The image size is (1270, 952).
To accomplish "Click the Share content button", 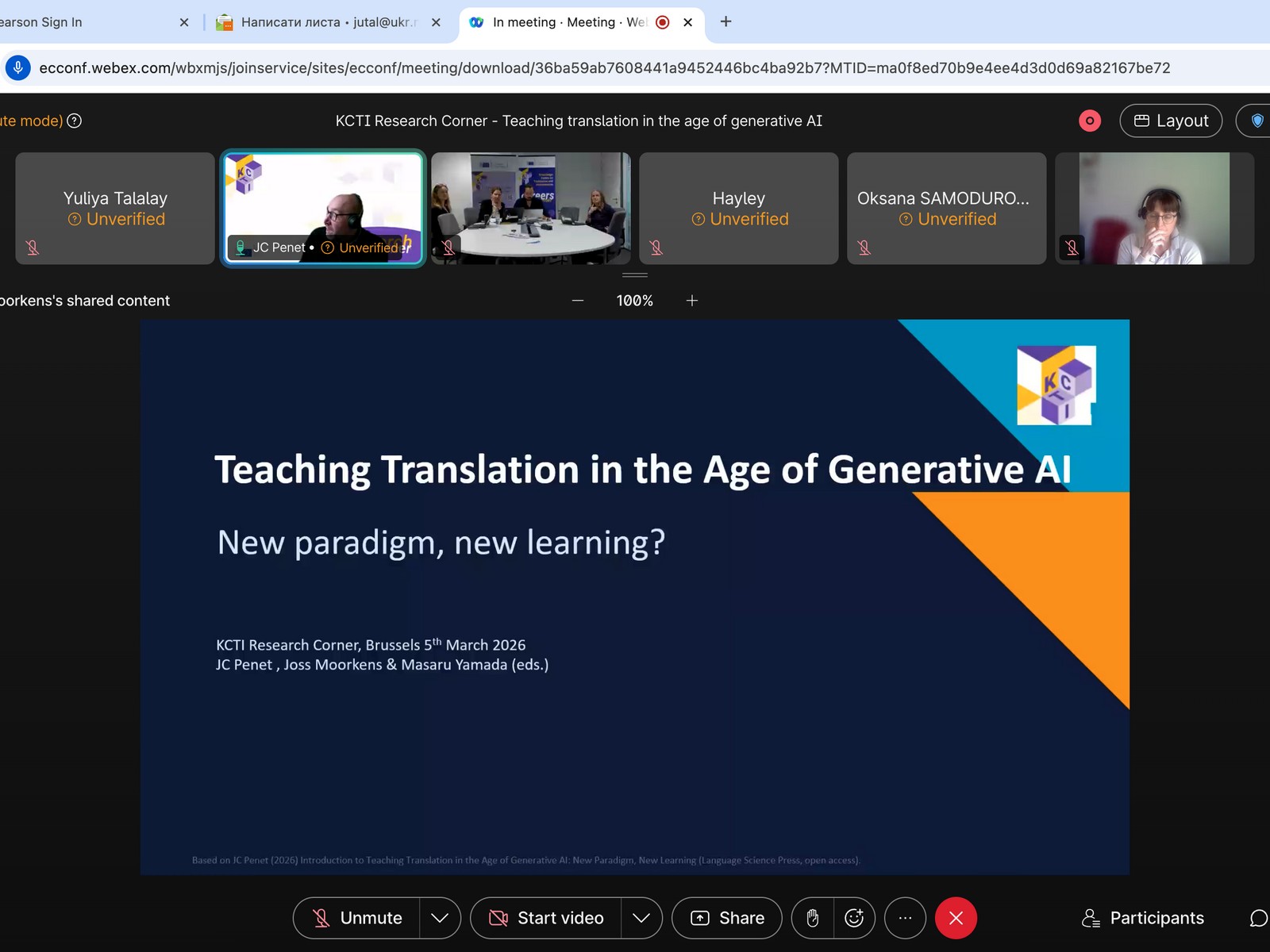I will 727,918.
